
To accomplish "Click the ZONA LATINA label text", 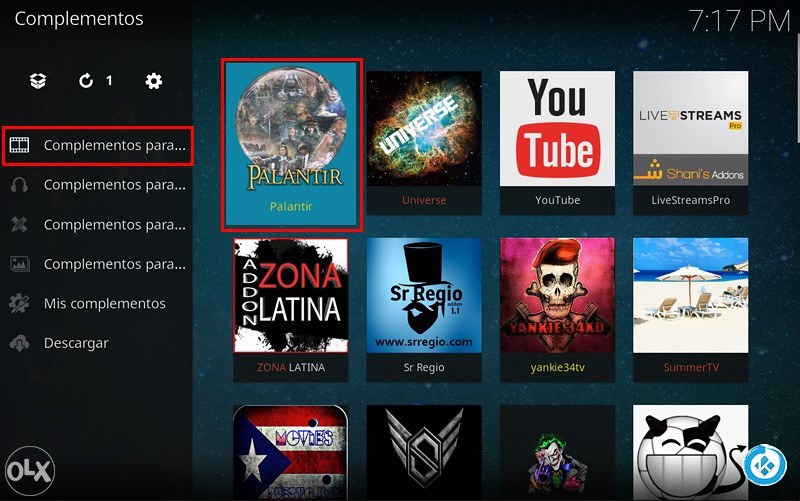I will click(x=291, y=367).
